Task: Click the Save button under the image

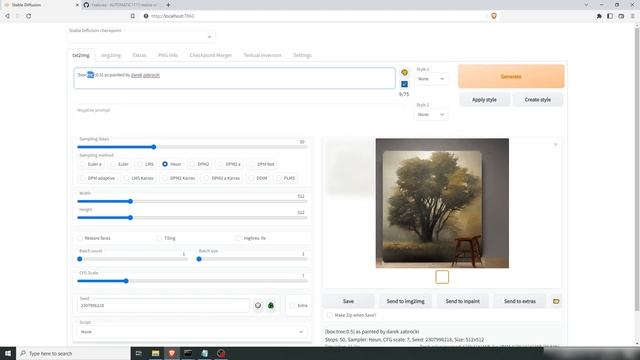Action: 348,301
